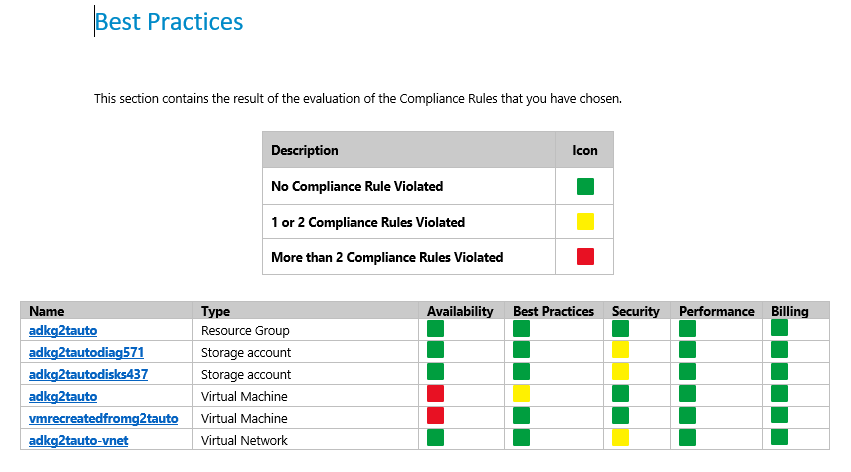This screenshot has height=472, width=851.
Task: Click yellow Best Practices icon for adkg2tauto VM
Action: point(521,394)
